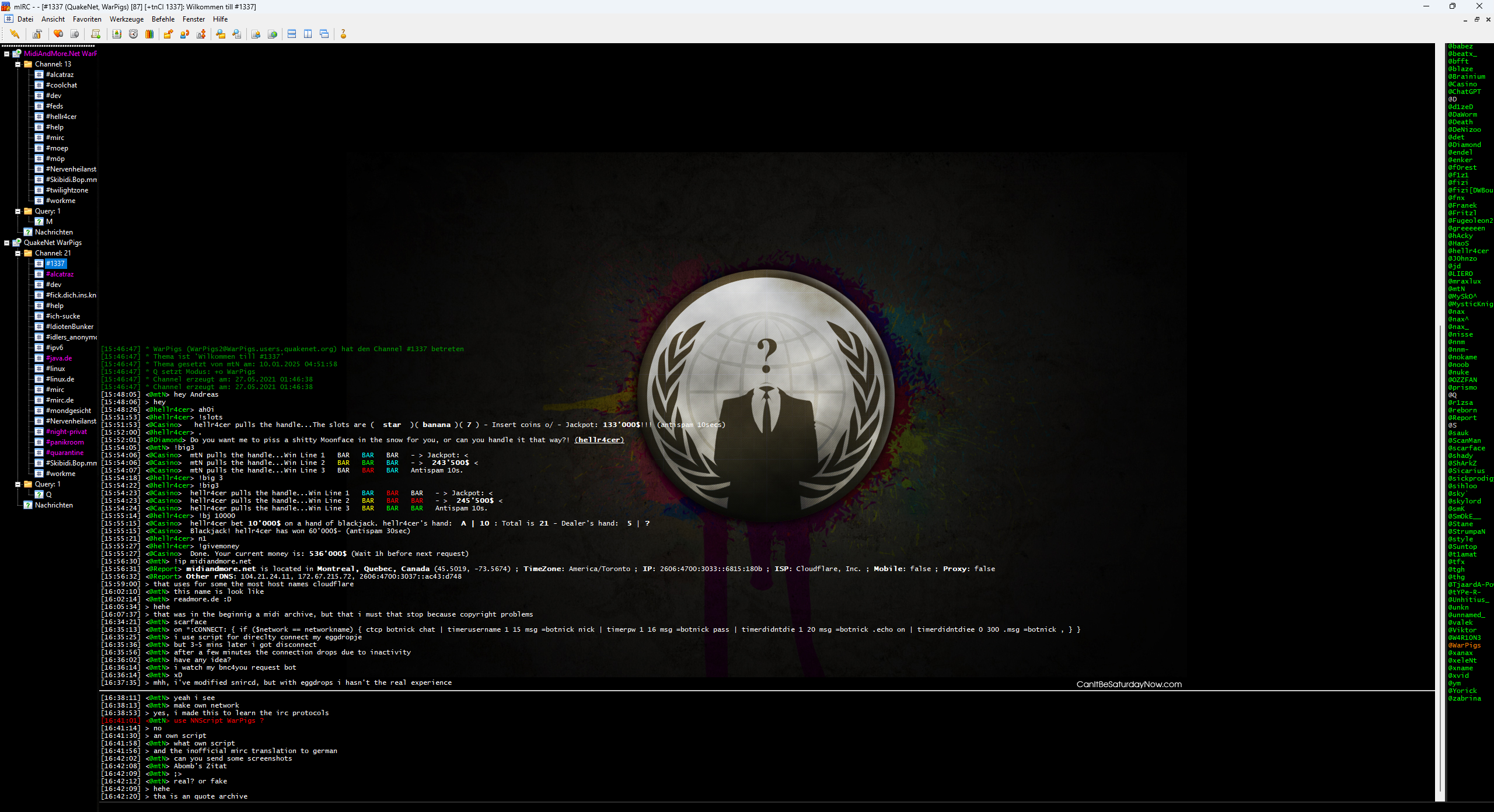
Task: Collapse the QuakeNet Query: 1 folder
Action: (18, 484)
